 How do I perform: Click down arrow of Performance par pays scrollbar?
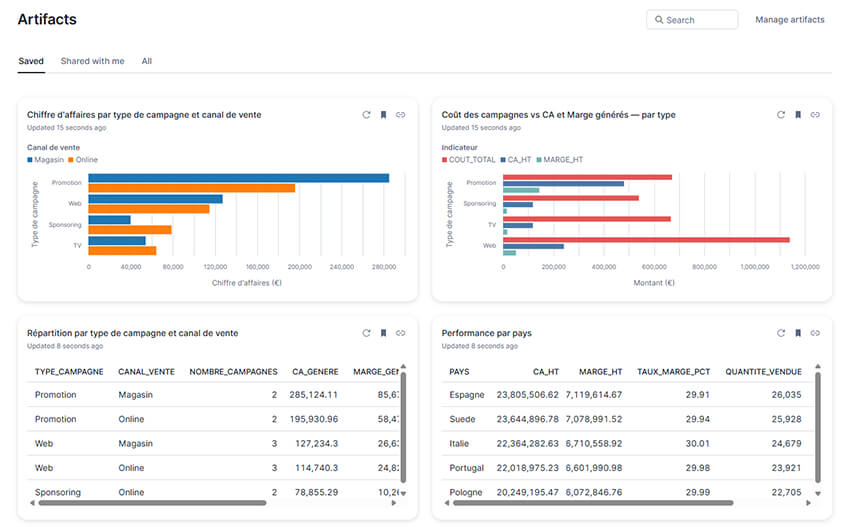pos(818,493)
